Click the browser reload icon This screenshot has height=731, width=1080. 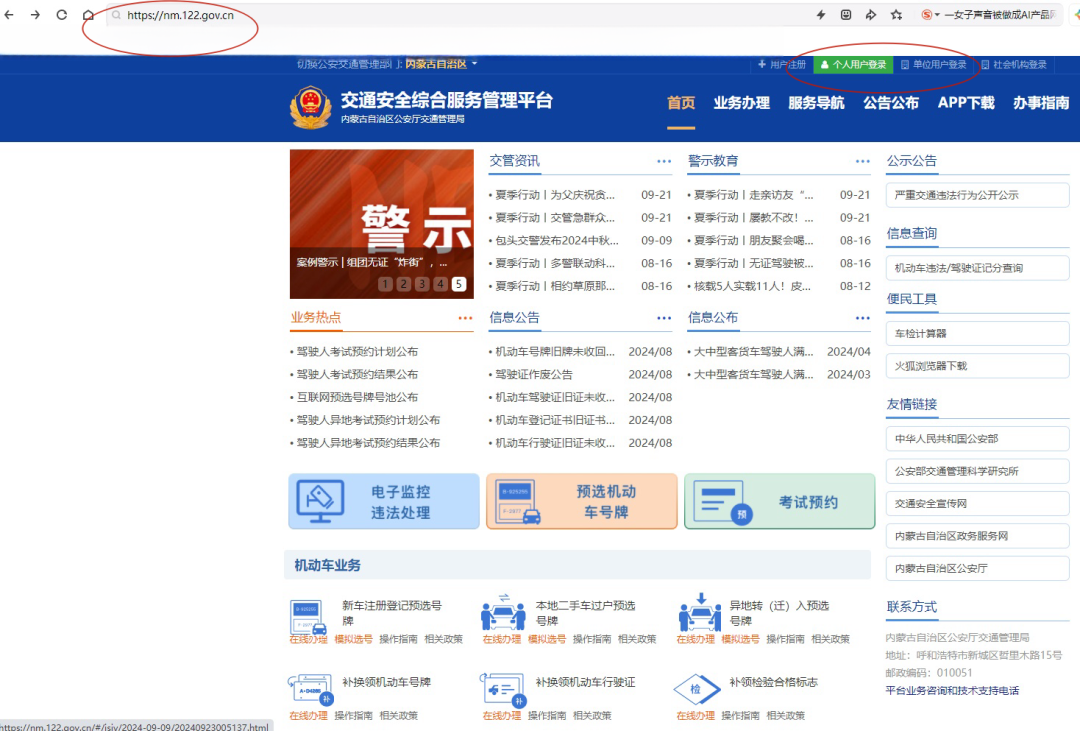coord(62,15)
